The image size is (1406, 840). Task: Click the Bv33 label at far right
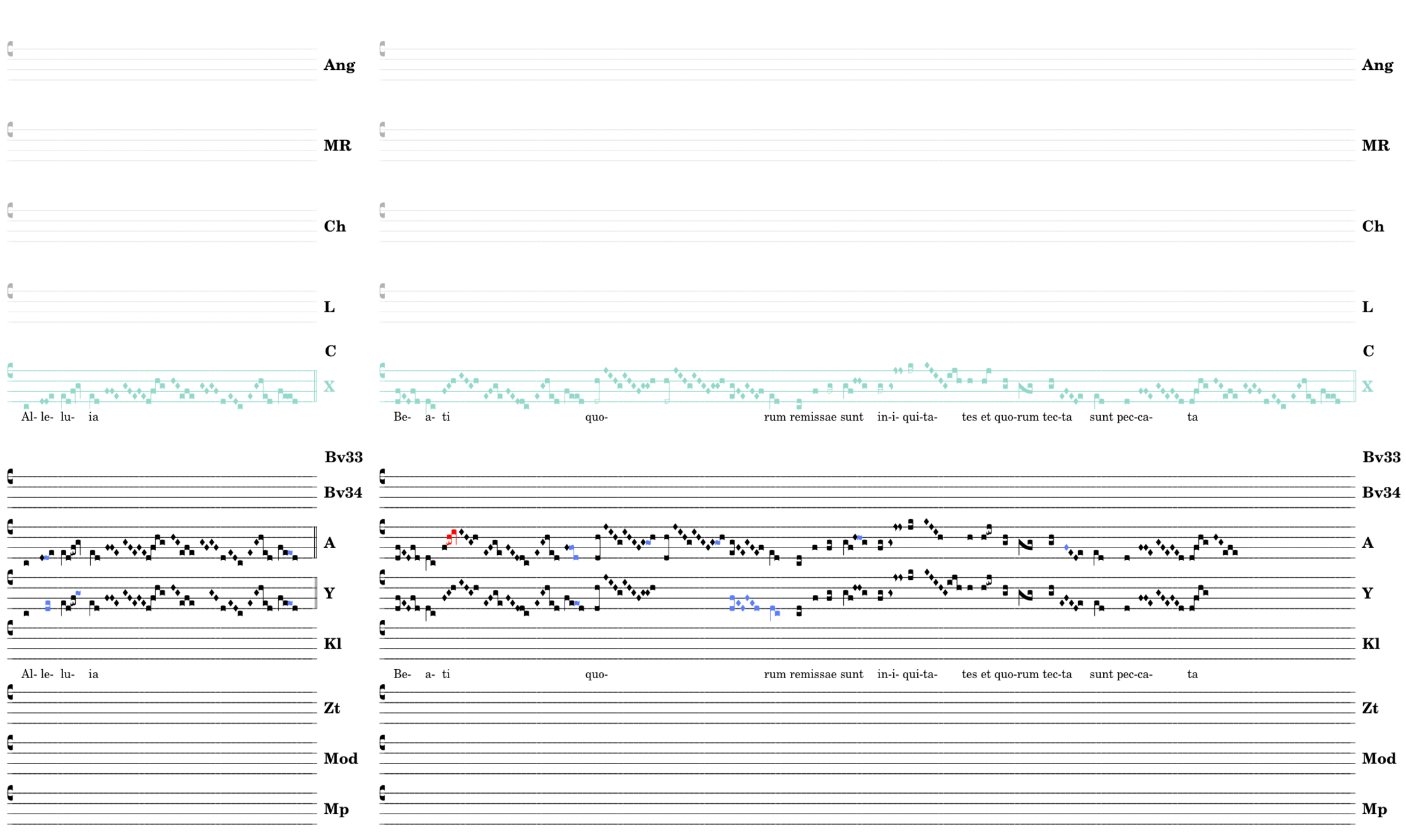pyautogui.click(x=1381, y=457)
